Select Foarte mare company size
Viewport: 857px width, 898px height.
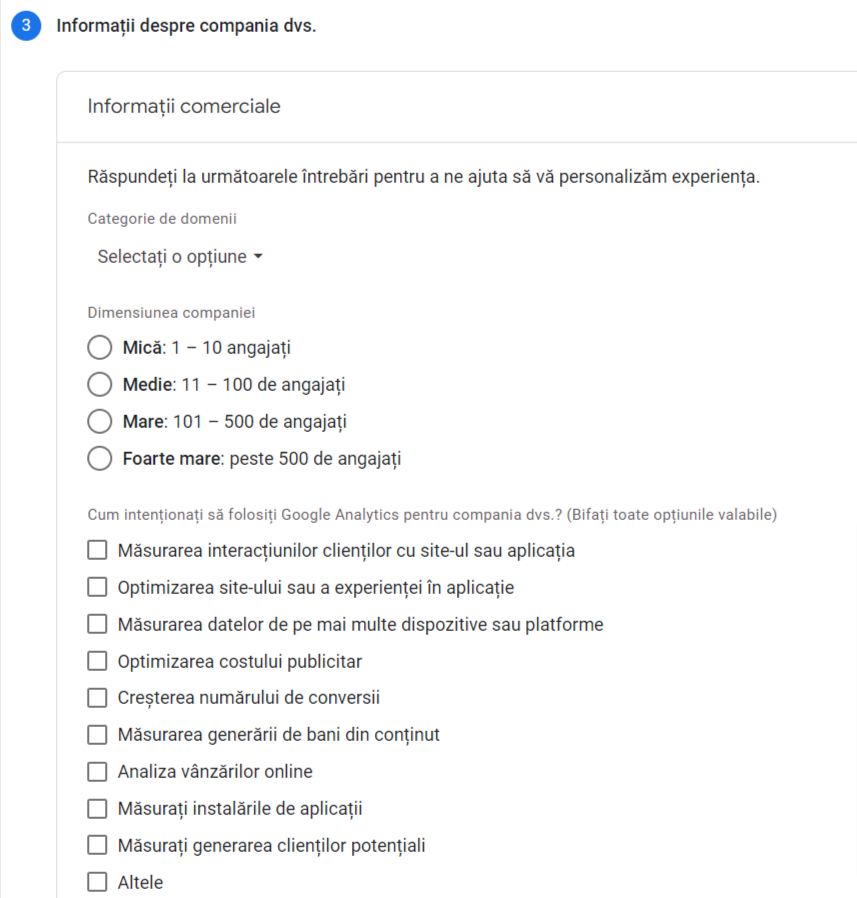[99, 458]
